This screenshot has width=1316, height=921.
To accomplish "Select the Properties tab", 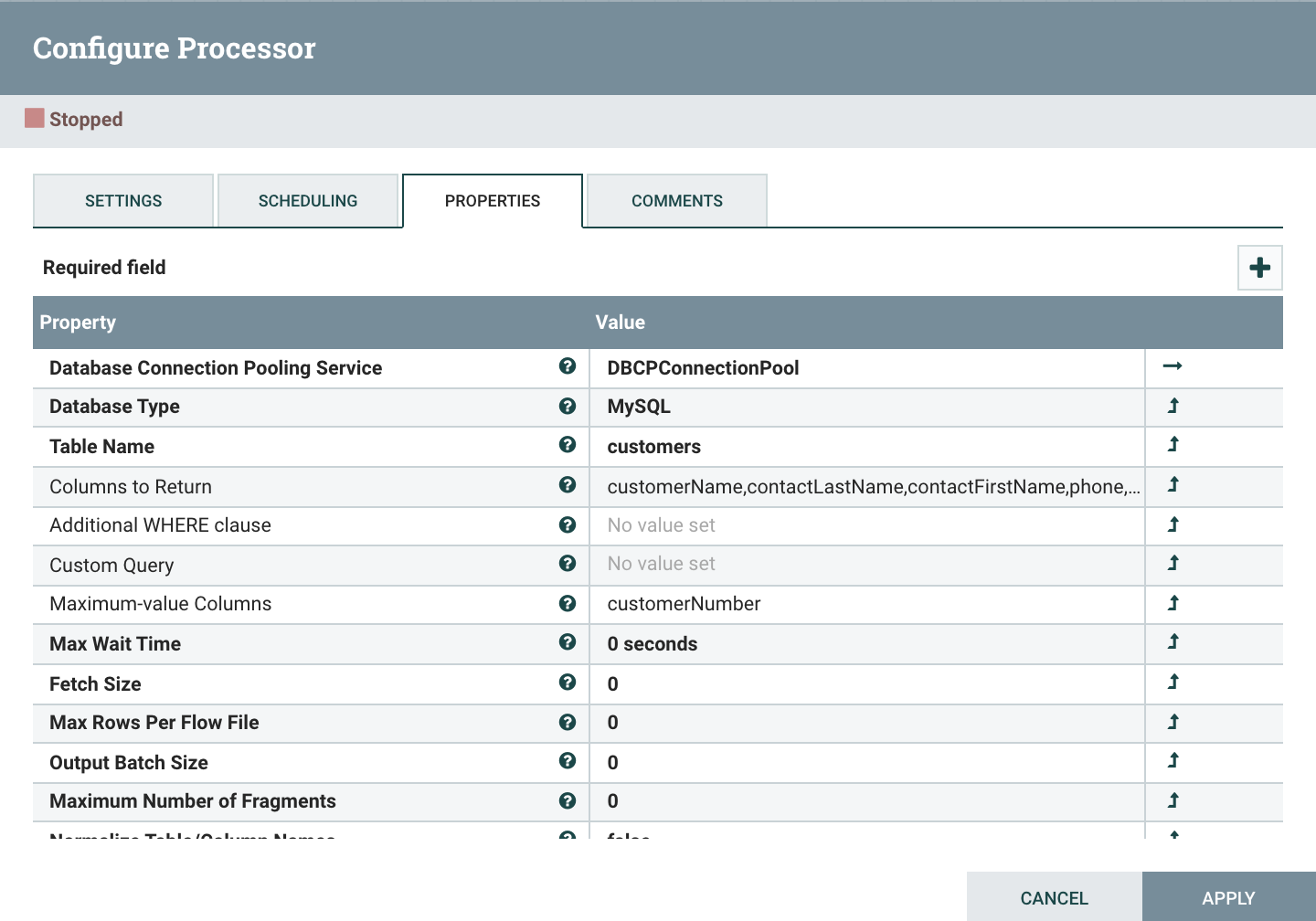I will [493, 201].
